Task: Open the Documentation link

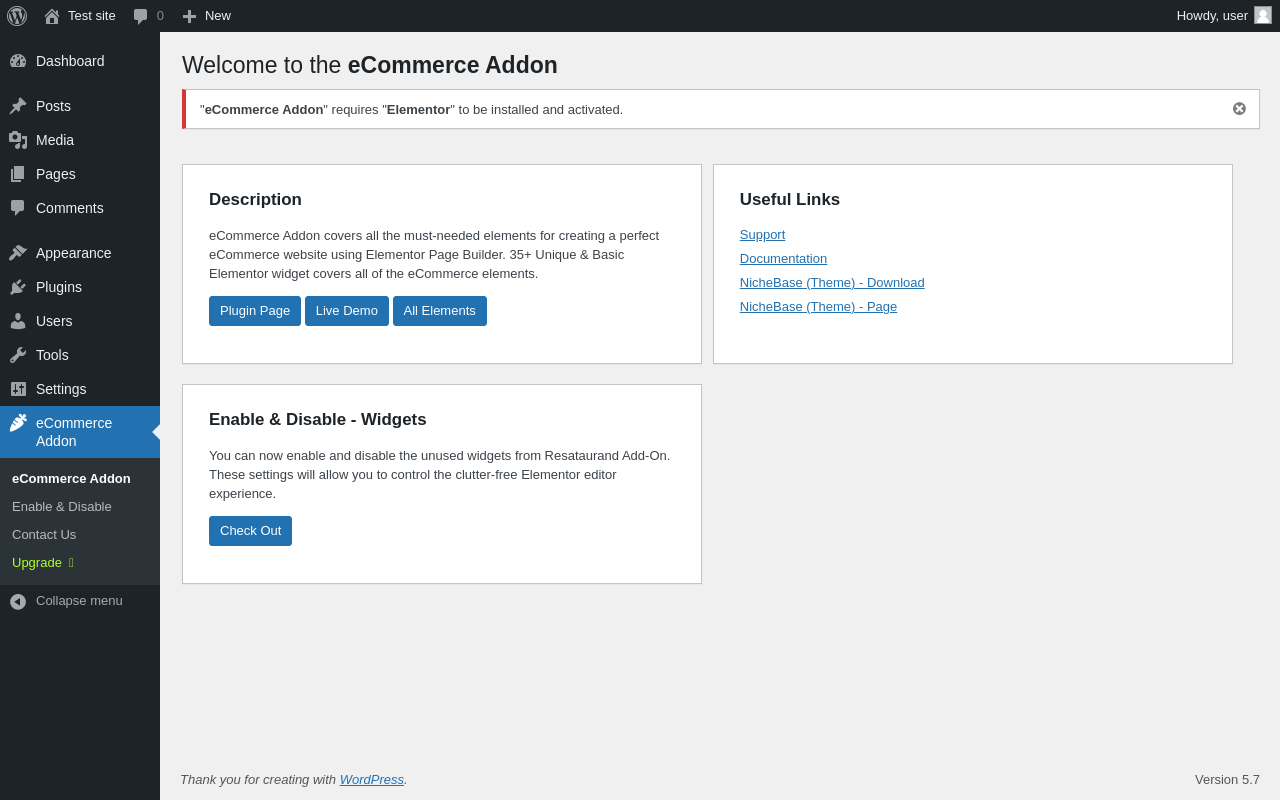Action: (783, 259)
